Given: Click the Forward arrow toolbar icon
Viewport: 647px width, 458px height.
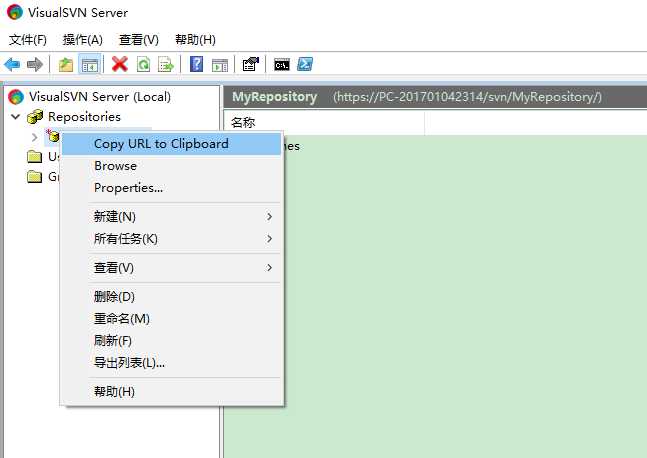Looking at the screenshot, I should [x=35, y=64].
